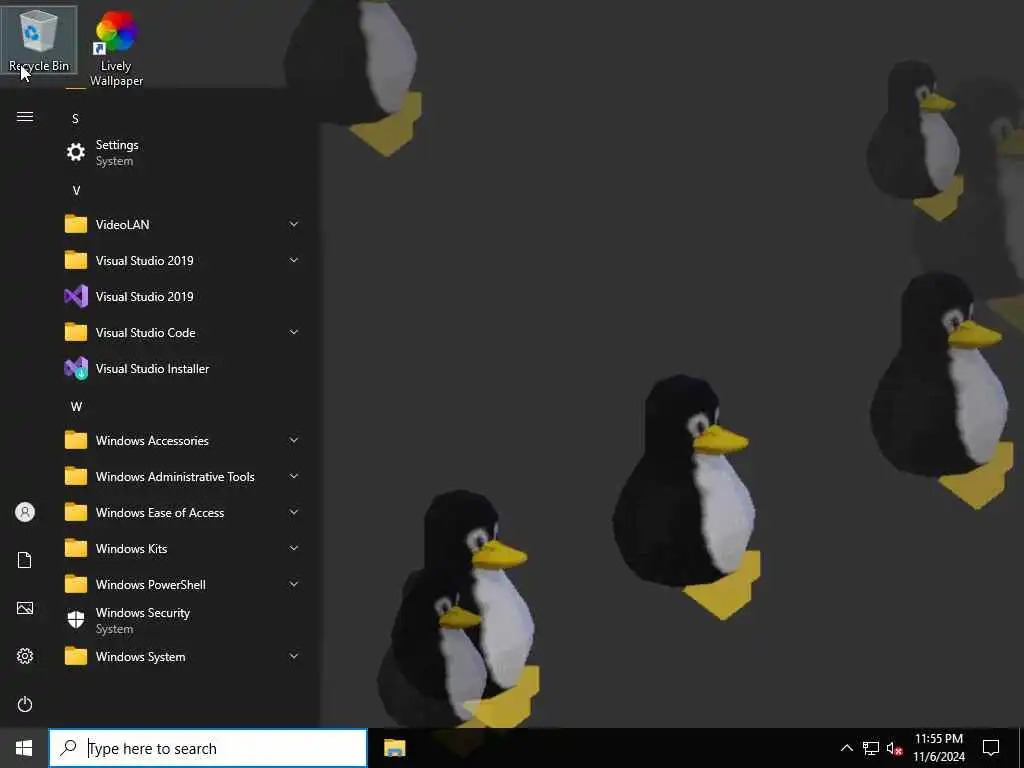This screenshot has height=768, width=1024.
Task: Click the Windows Kits folder icon
Action: point(76,549)
